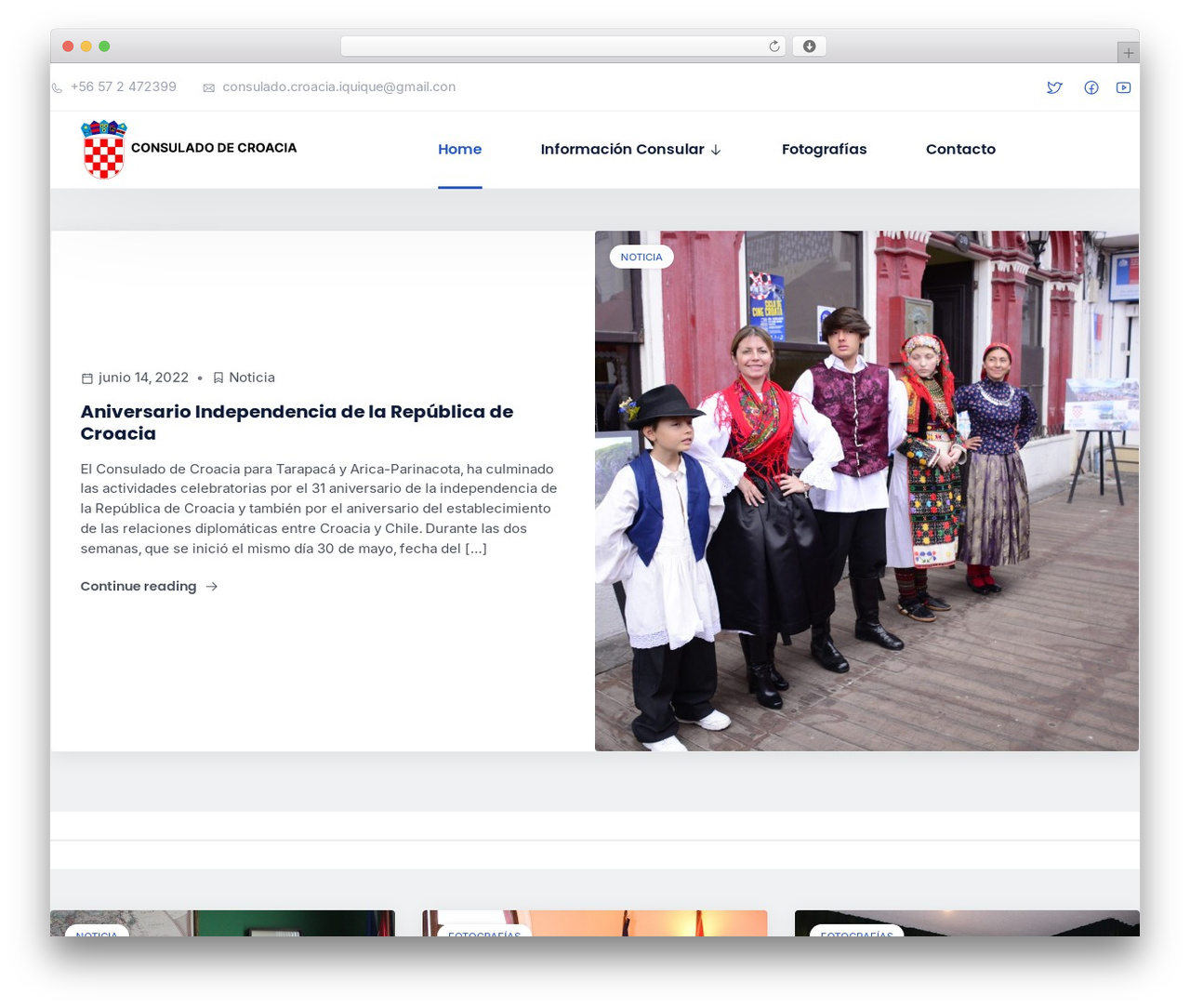Screen dimensions: 1190x1008
Task: Open the YouTube social icon
Action: pos(1124,87)
